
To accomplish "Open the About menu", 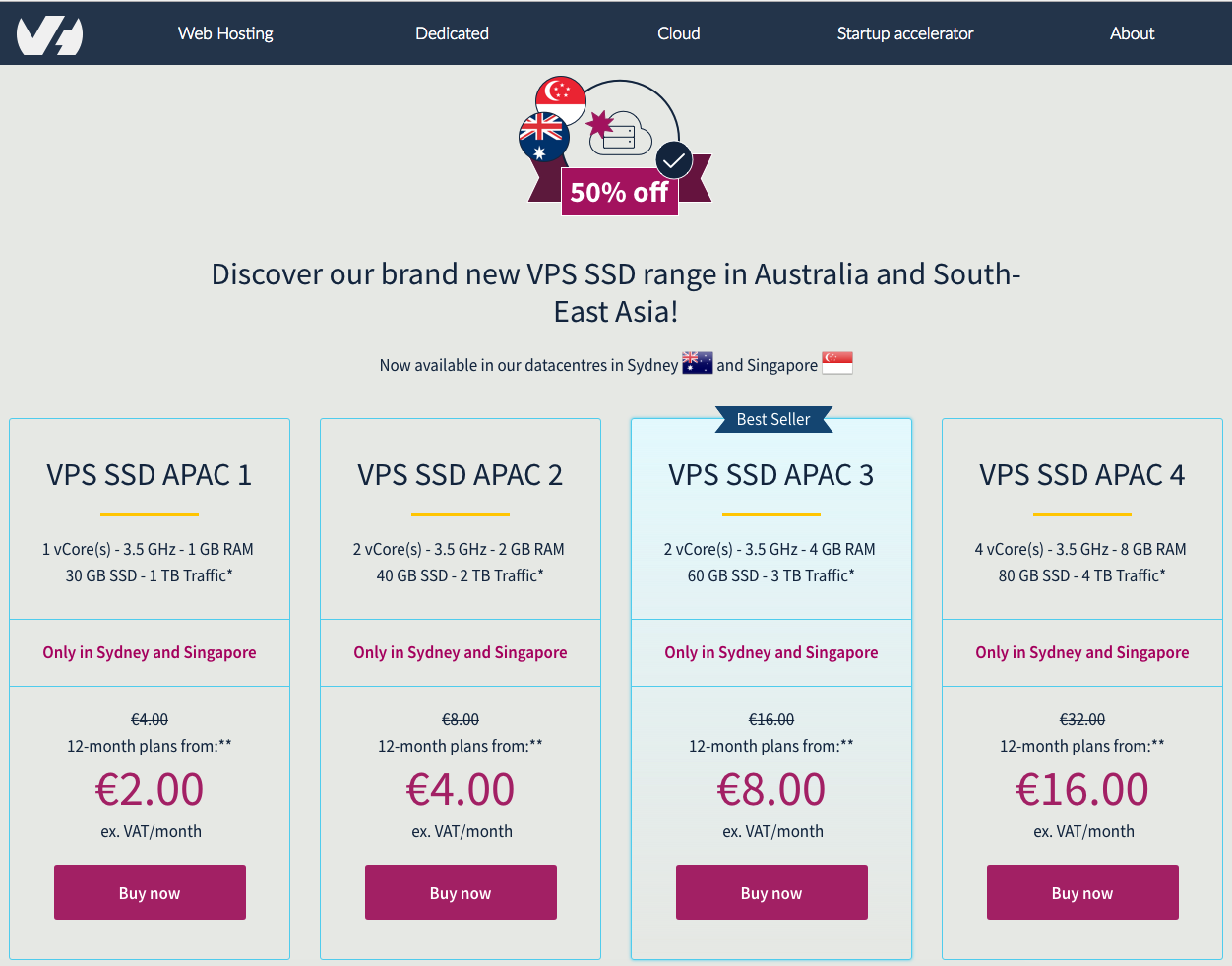I will click(x=1132, y=33).
